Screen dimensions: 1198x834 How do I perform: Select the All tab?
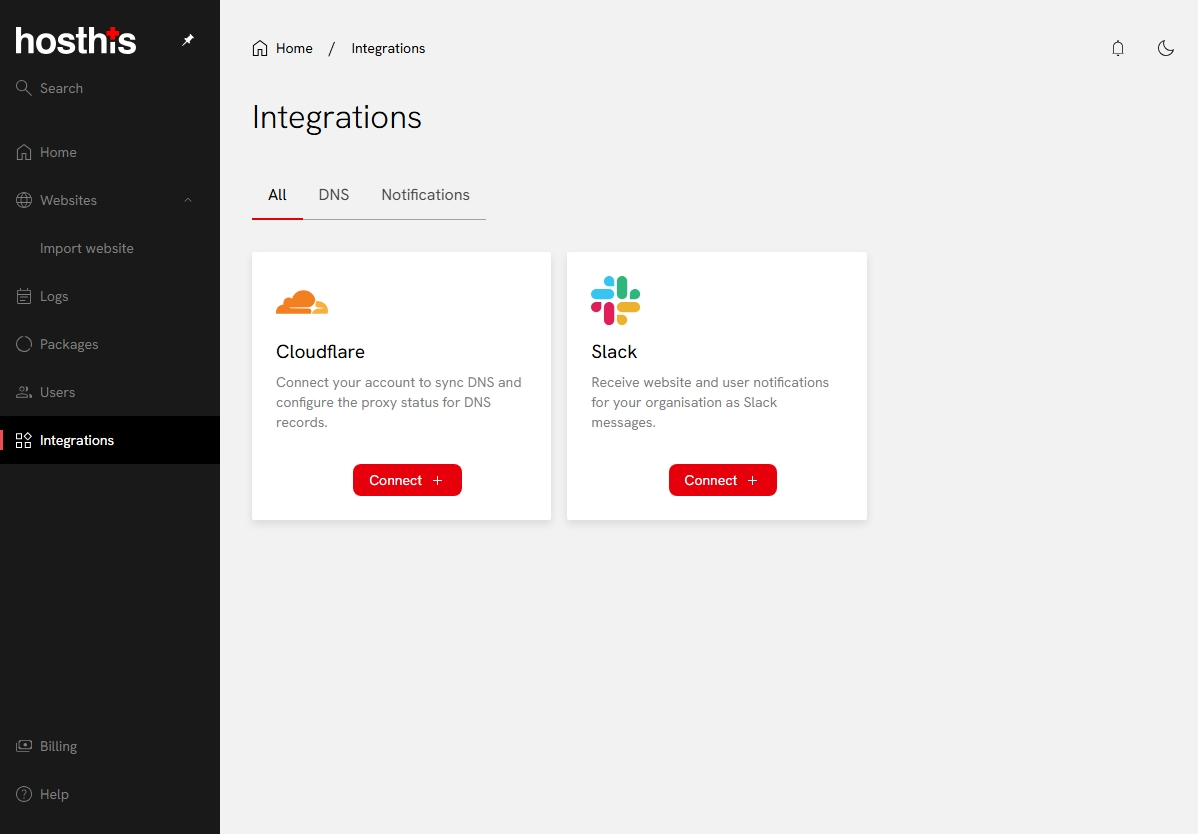(277, 195)
